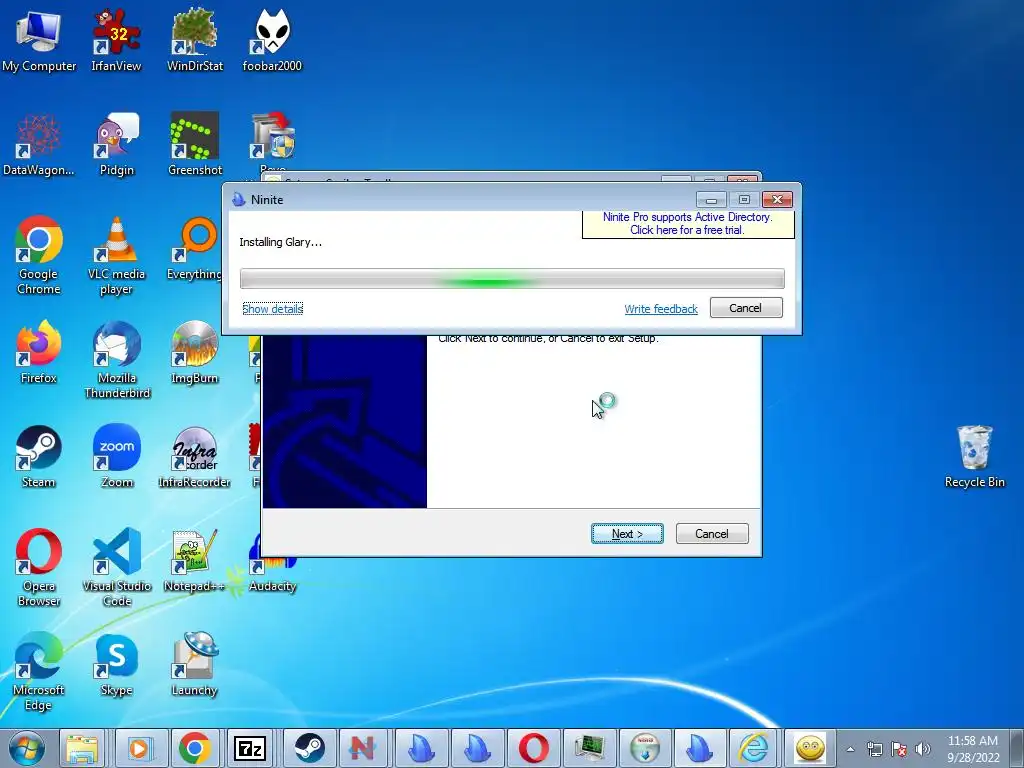This screenshot has width=1024, height=768.
Task: Click the yellow smiley taskbar icon
Action: pos(810,748)
